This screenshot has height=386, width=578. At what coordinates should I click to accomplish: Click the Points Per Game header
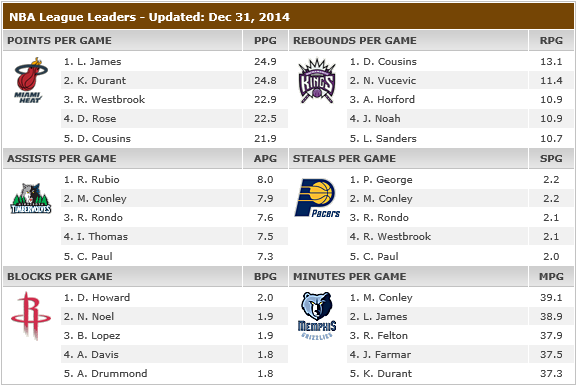pos(59,41)
